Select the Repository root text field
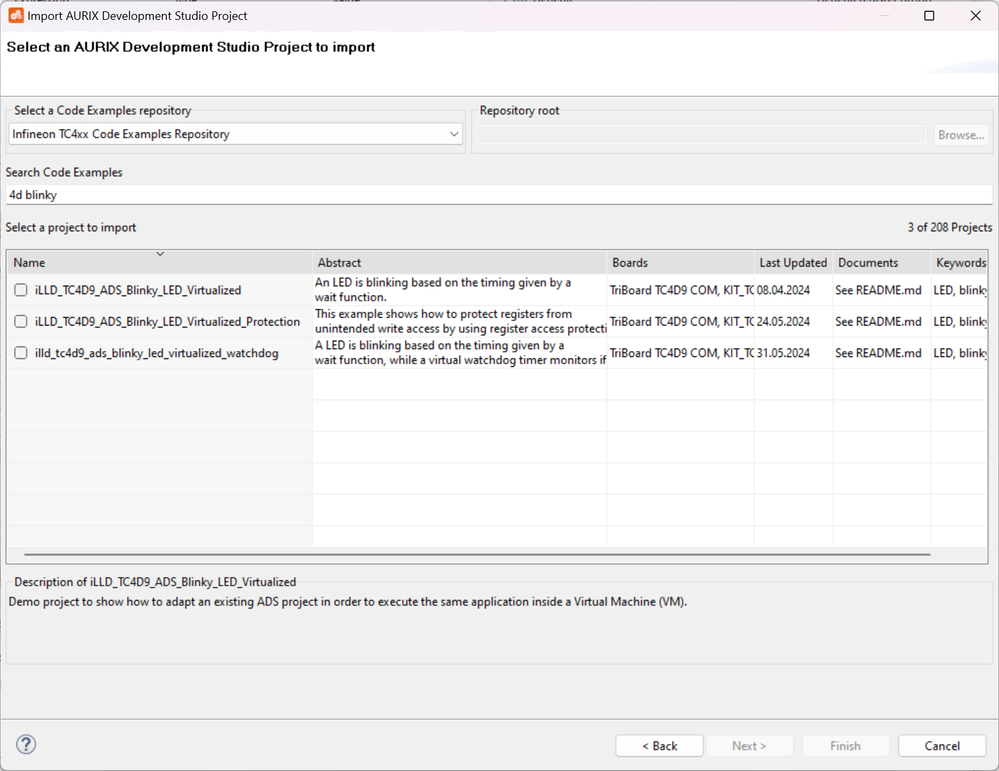Image resolution: width=999 pixels, height=771 pixels. click(700, 134)
